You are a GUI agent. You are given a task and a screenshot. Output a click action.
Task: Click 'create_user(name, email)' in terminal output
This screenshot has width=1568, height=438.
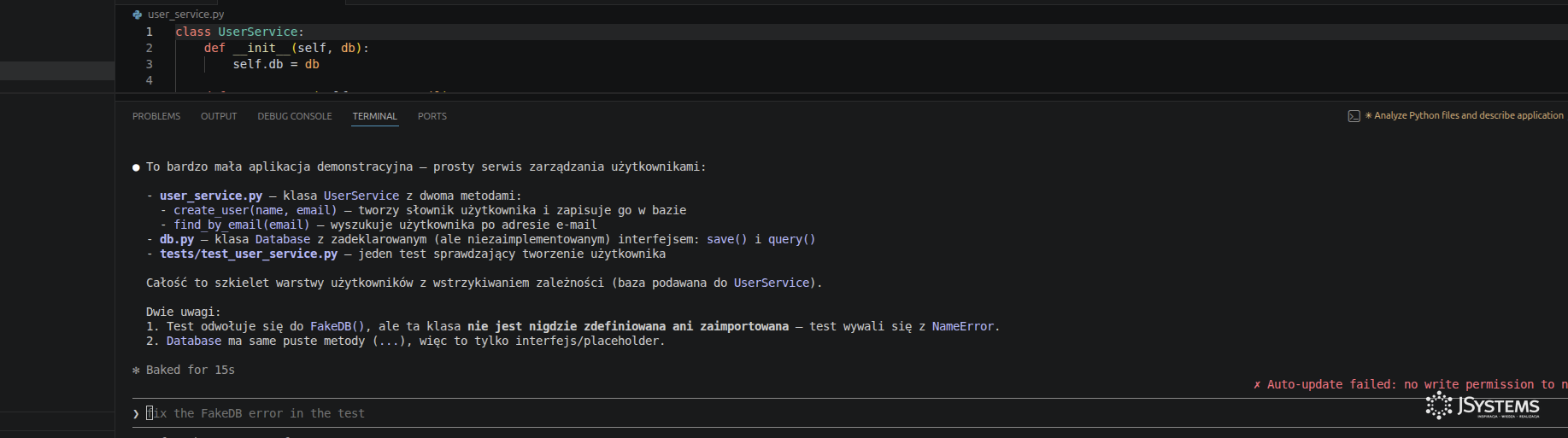pyautogui.click(x=255, y=210)
